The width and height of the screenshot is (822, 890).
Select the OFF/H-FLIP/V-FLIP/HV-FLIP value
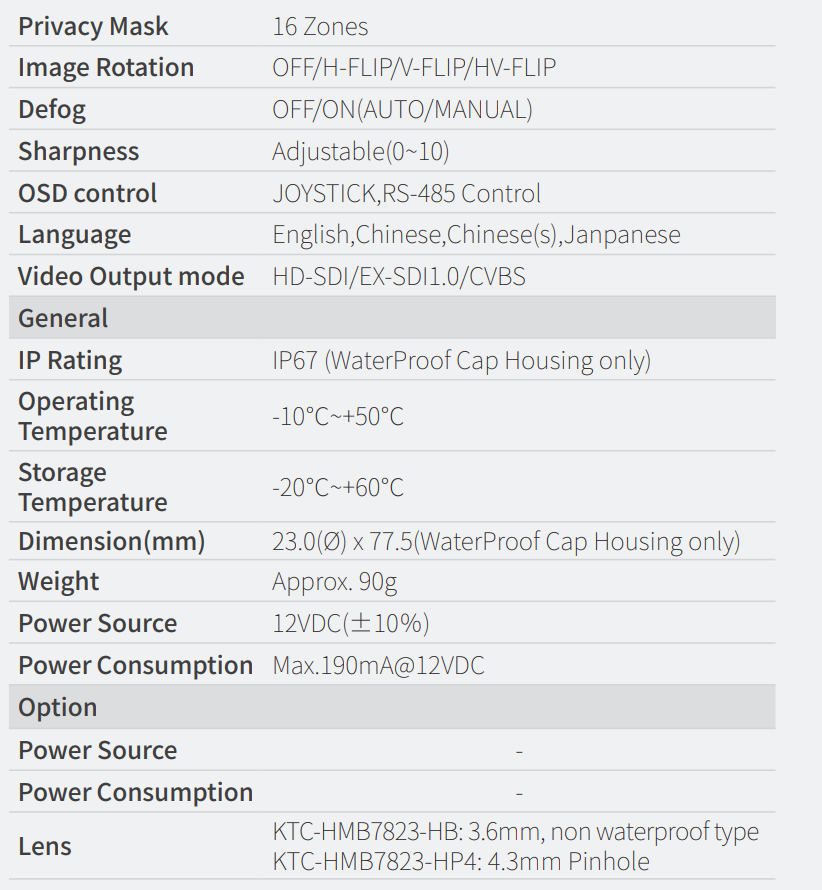[414, 68]
